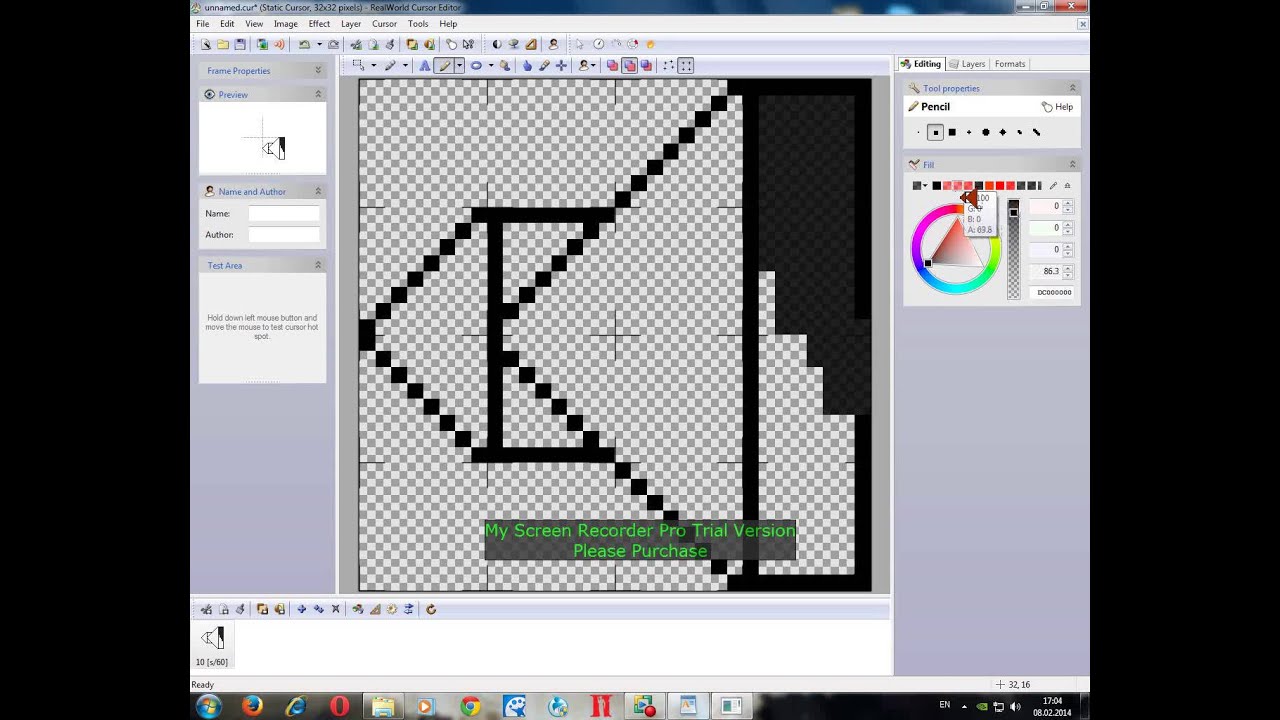Open dropdown arrow next to Undo
Viewport: 1280px width, 720px height.
(319, 44)
